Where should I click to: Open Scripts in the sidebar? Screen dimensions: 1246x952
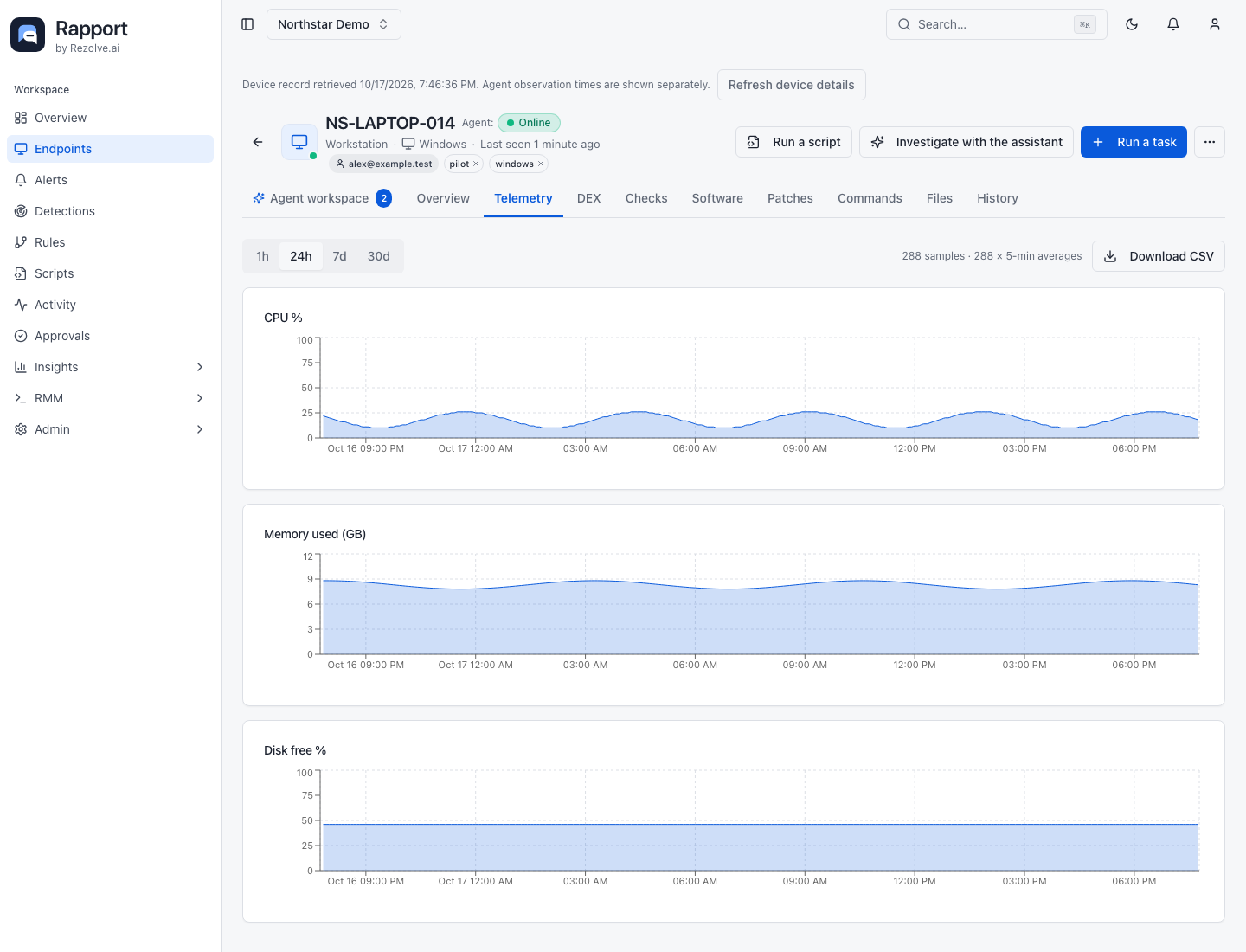(x=110, y=273)
